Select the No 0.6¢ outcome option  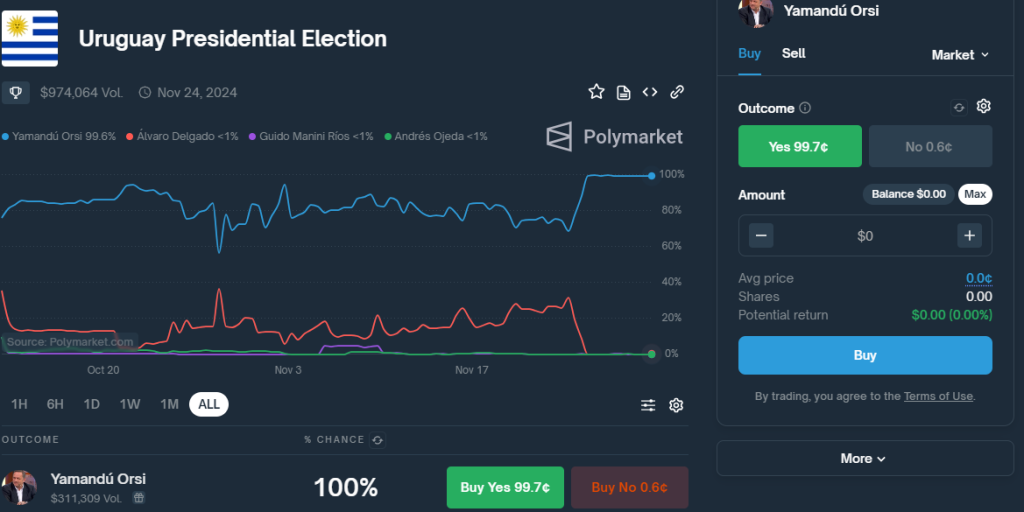(929, 147)
